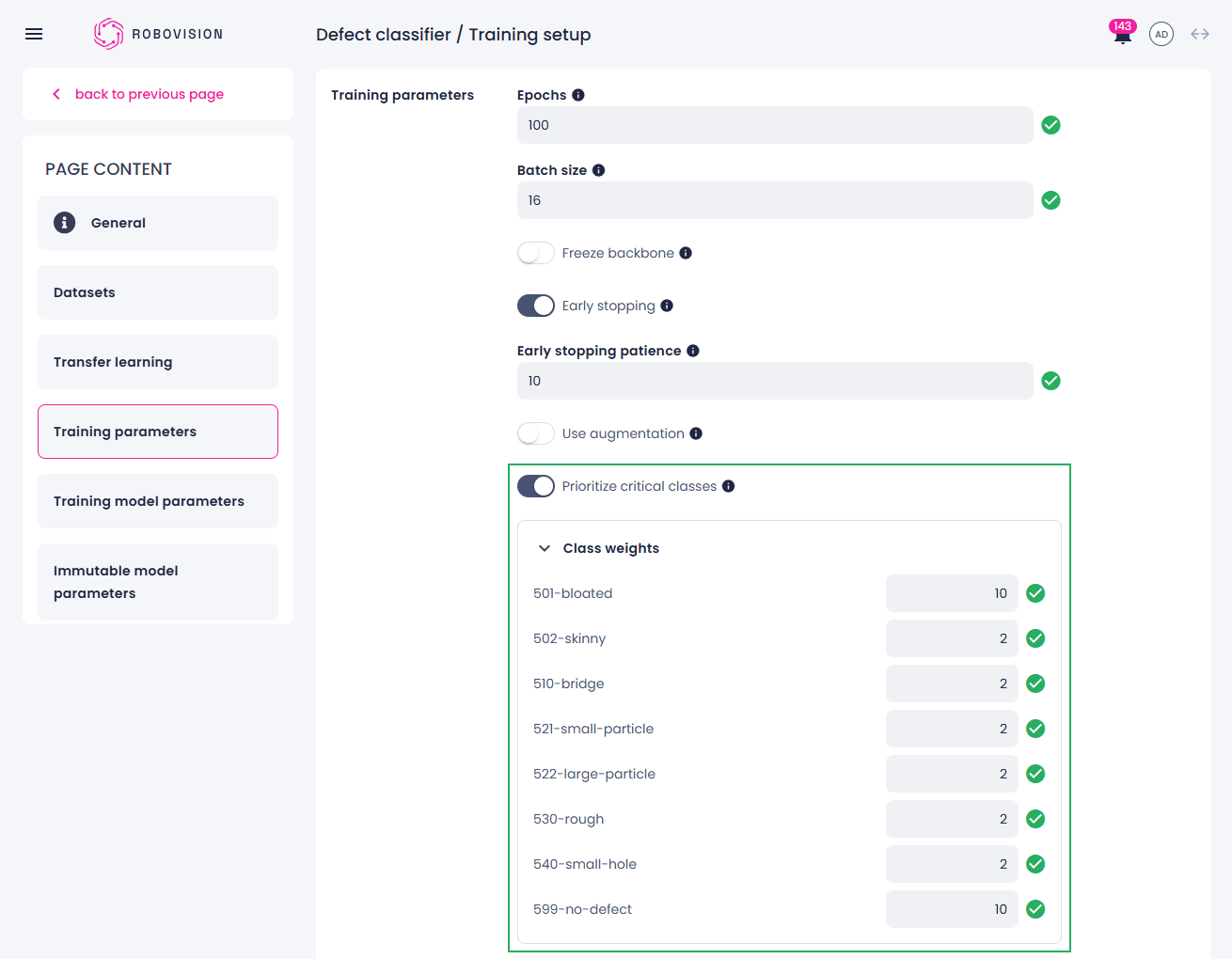Screen dimensions: 1232x959
Task: Go to Immutable model parameters section
Action: pos(158,582)
